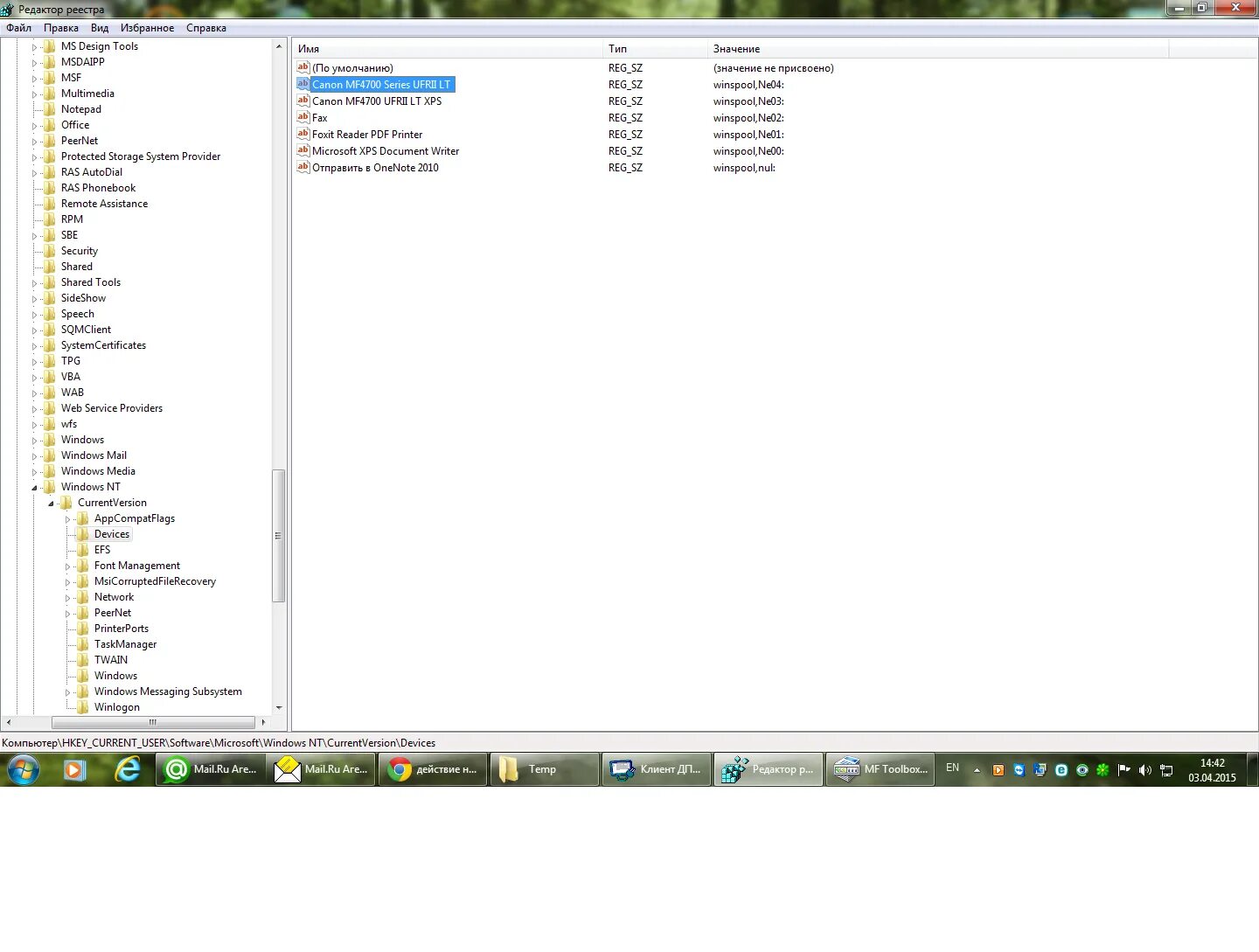Select the PeerNet key under CurrentVersion

(x=113, y=613)
